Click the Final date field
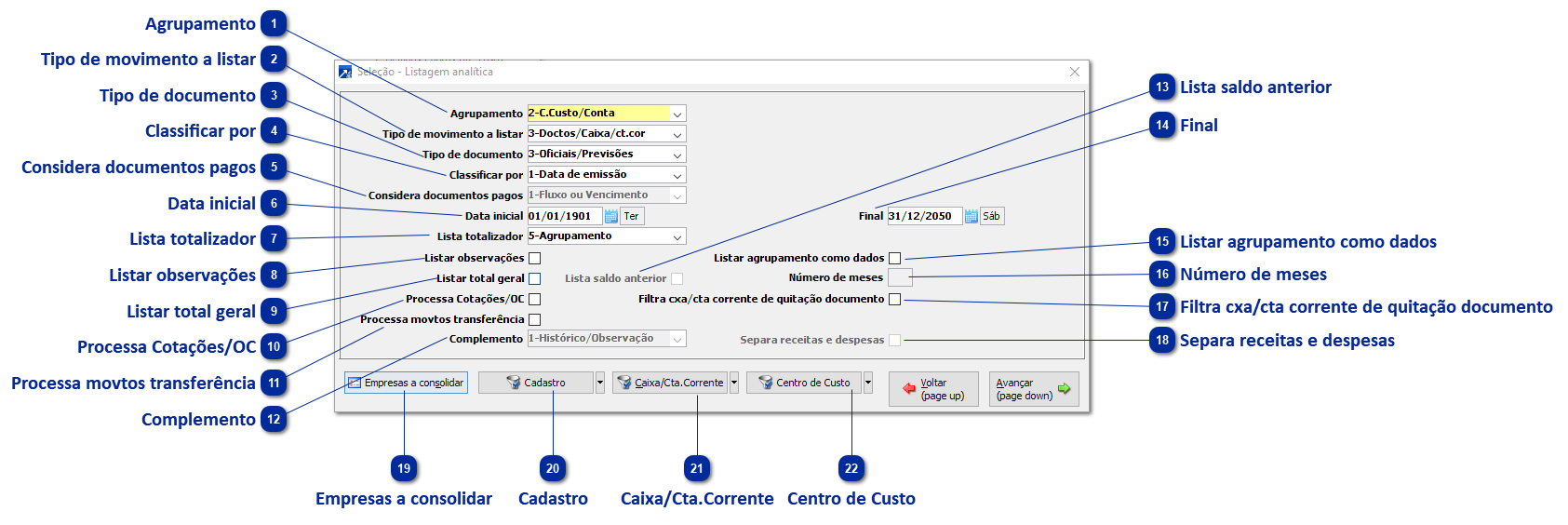This screenshot has width=1568, height=525. click(x=925, y=216)
